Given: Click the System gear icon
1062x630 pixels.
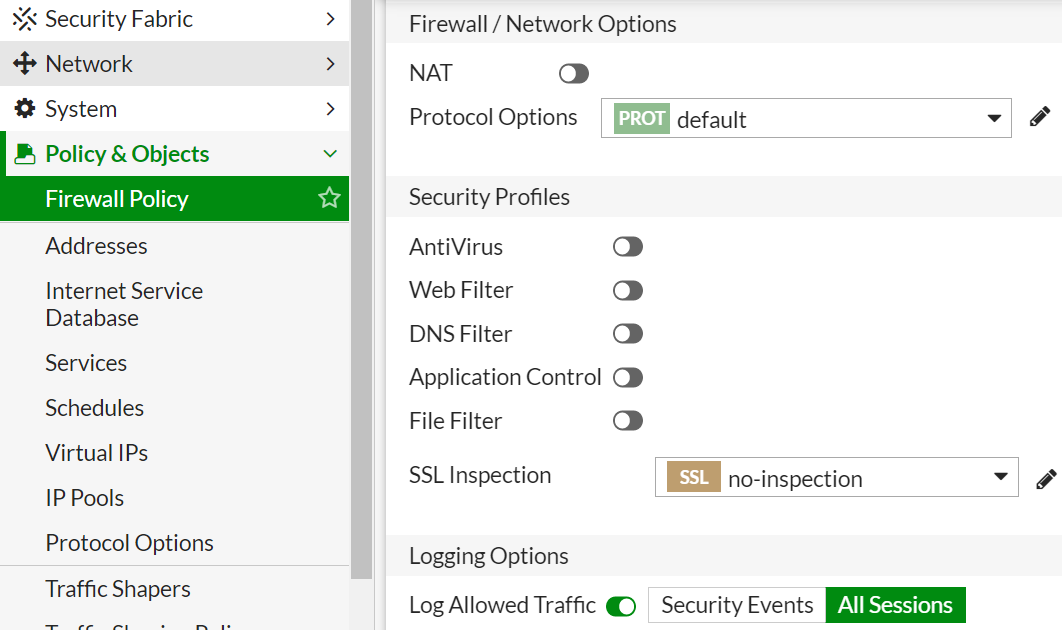Looking at the screenshot, I should pos(25,109).
